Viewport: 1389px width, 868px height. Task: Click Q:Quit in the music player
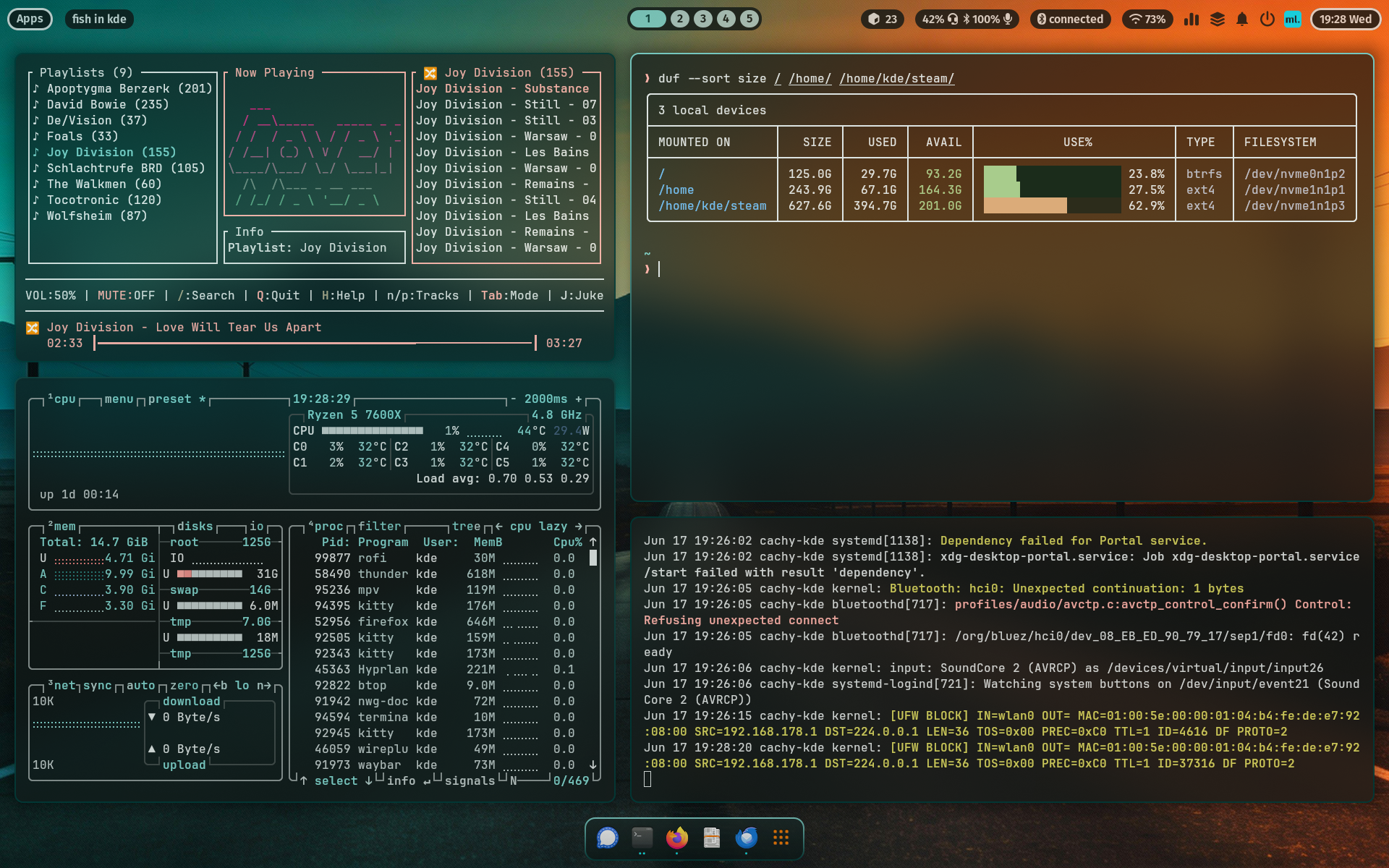coord(279,296)
